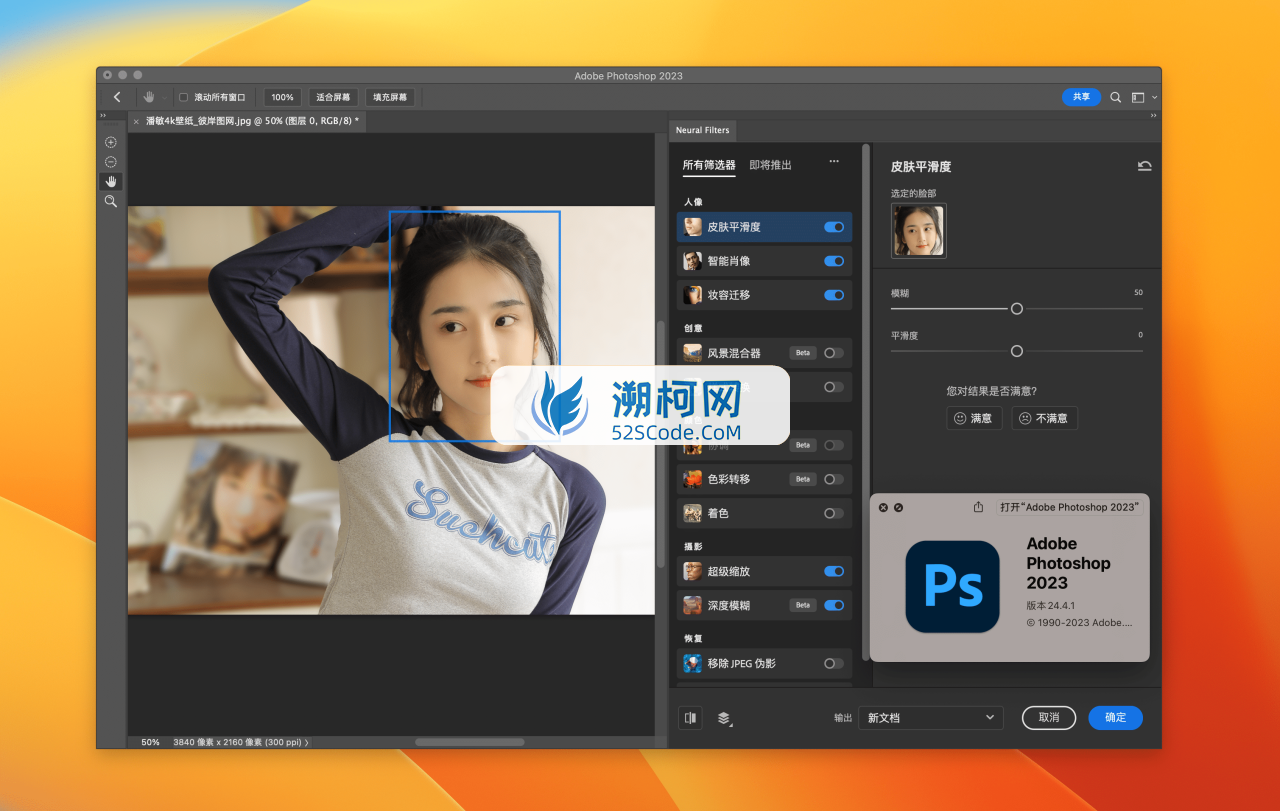Image resolution: width=1280 pixels, height=811 pixels.
Task: Select the 皮肤平滑度 filter row
Action: pyautogui.click(x=764, y=227)
